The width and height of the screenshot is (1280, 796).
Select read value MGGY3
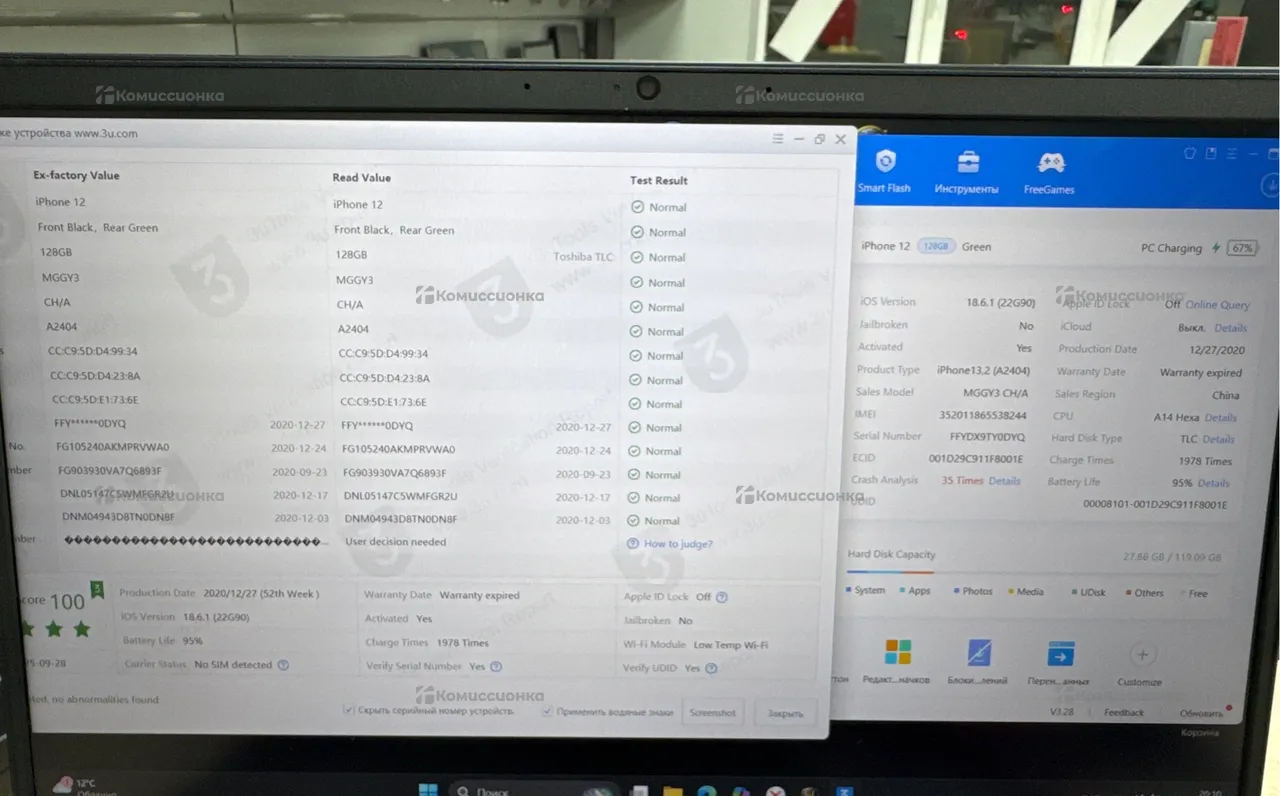pyautogui.click(x=355, y=280)
